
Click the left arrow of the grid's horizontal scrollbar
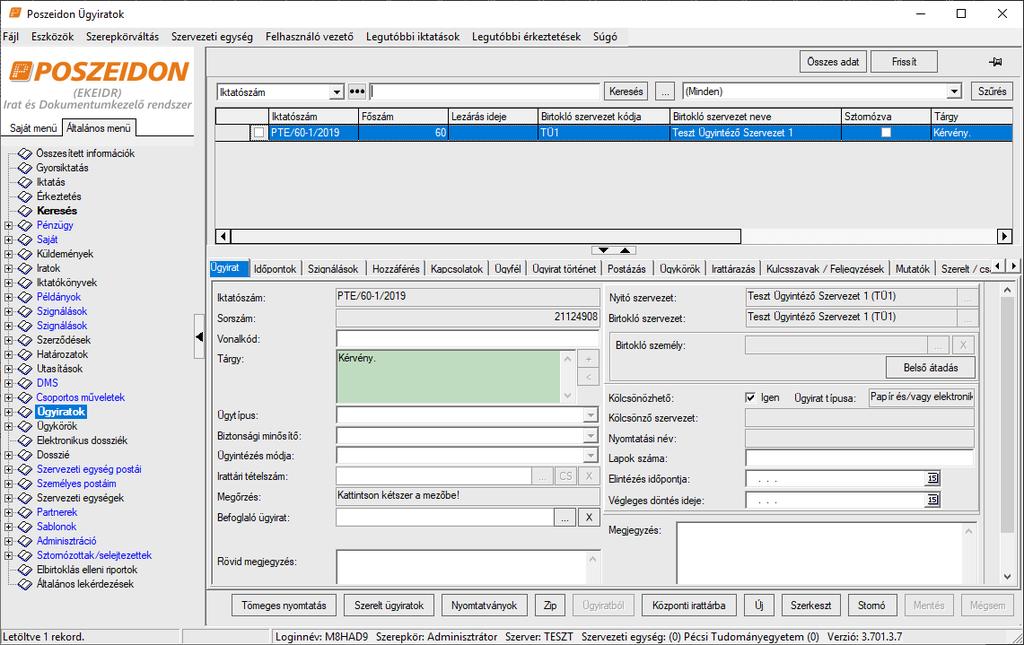click(x=223, y=236)
